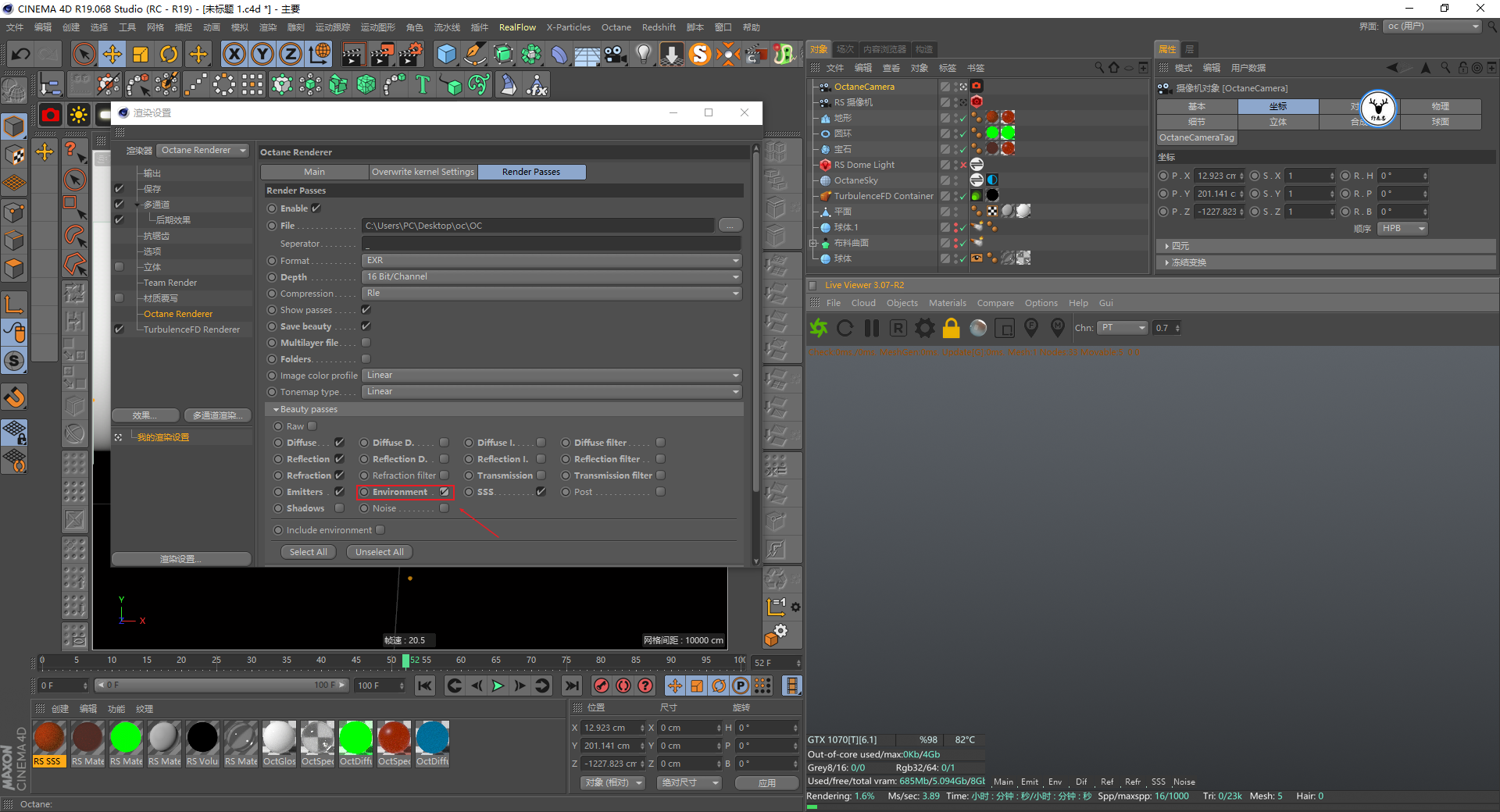The height and width of the screenshot is (812, 1500).
Task: Toggle the yellow lock resolution icon
Action: pos(952,328)
